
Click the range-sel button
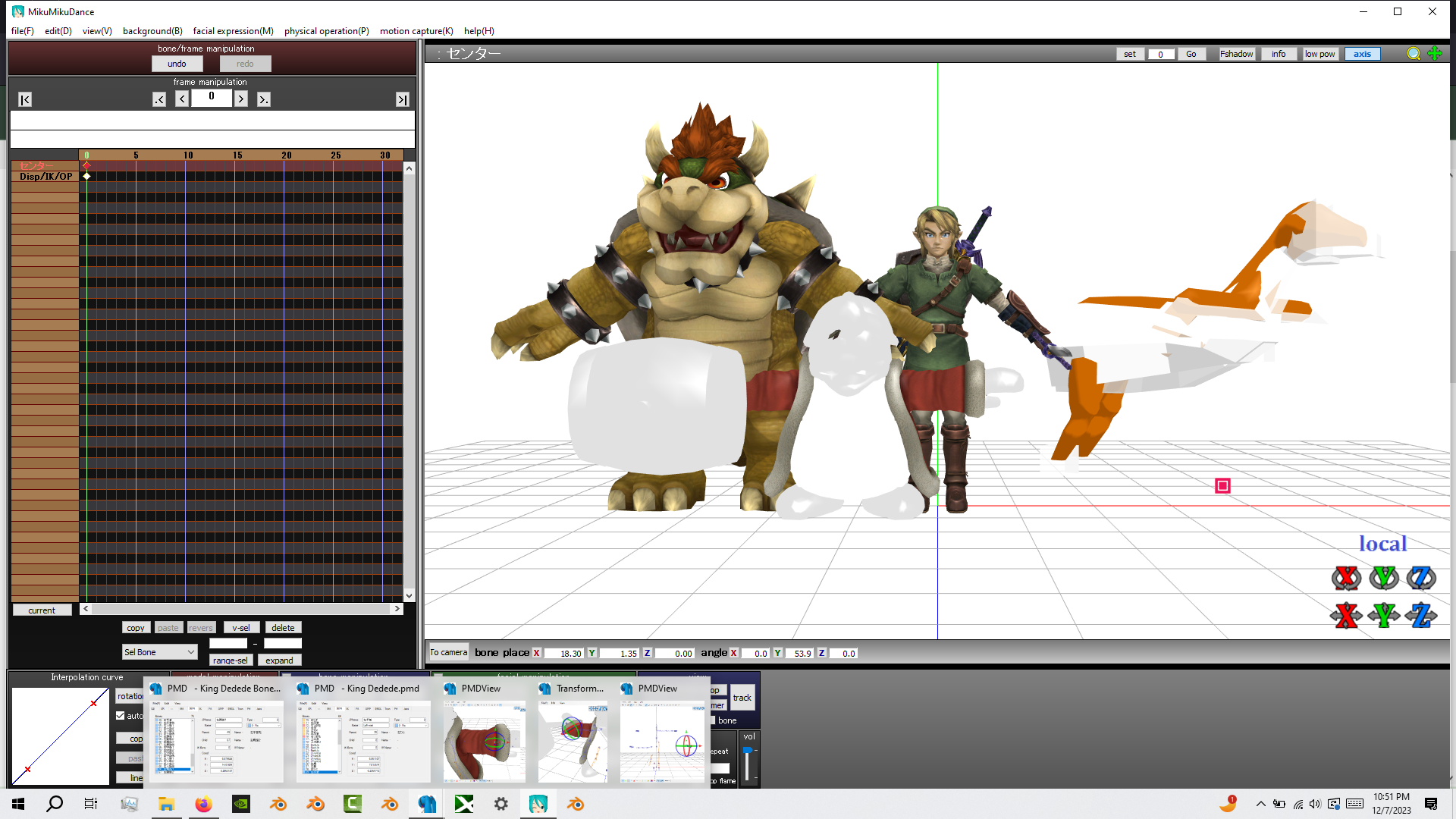coord(230,661)
